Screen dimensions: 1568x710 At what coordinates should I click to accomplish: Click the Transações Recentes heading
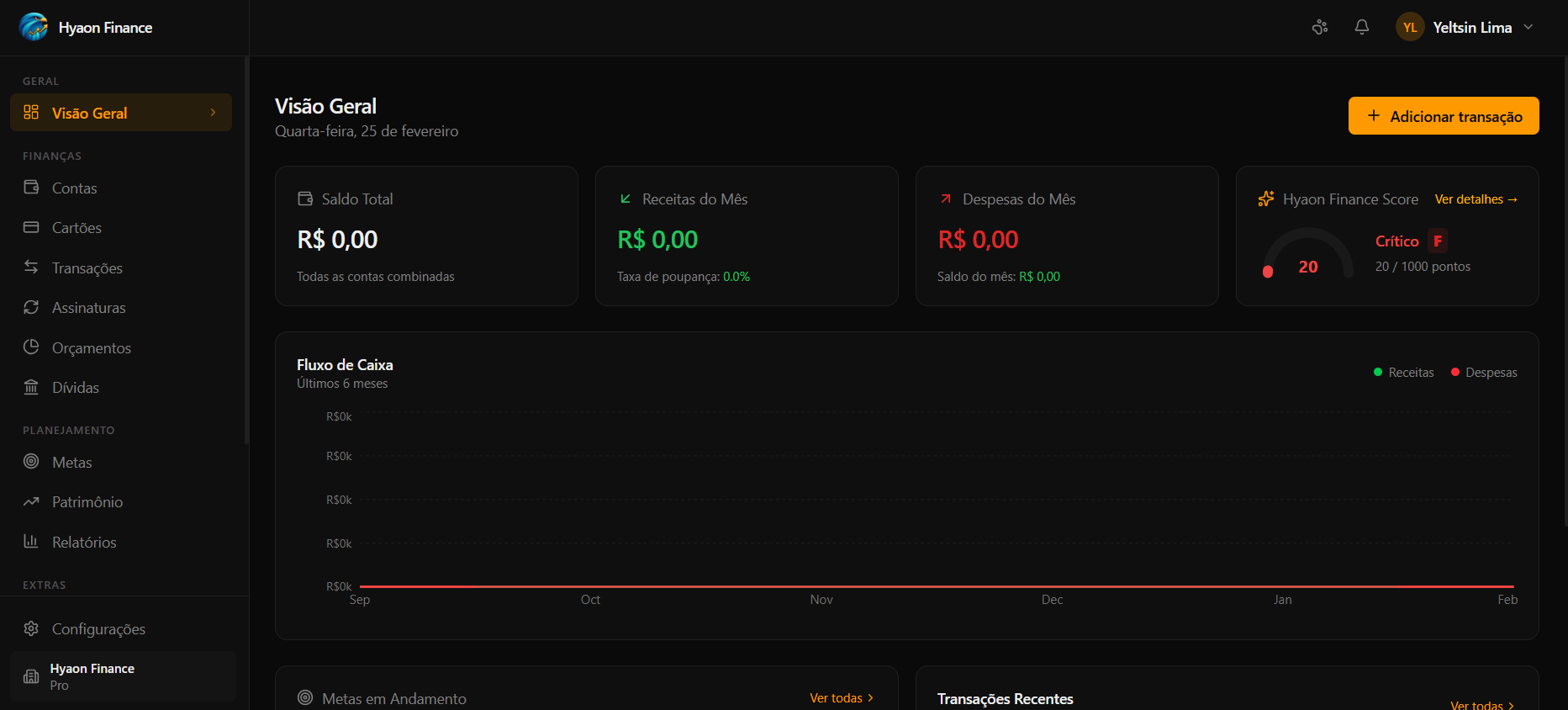click(x=1005, y=699)
